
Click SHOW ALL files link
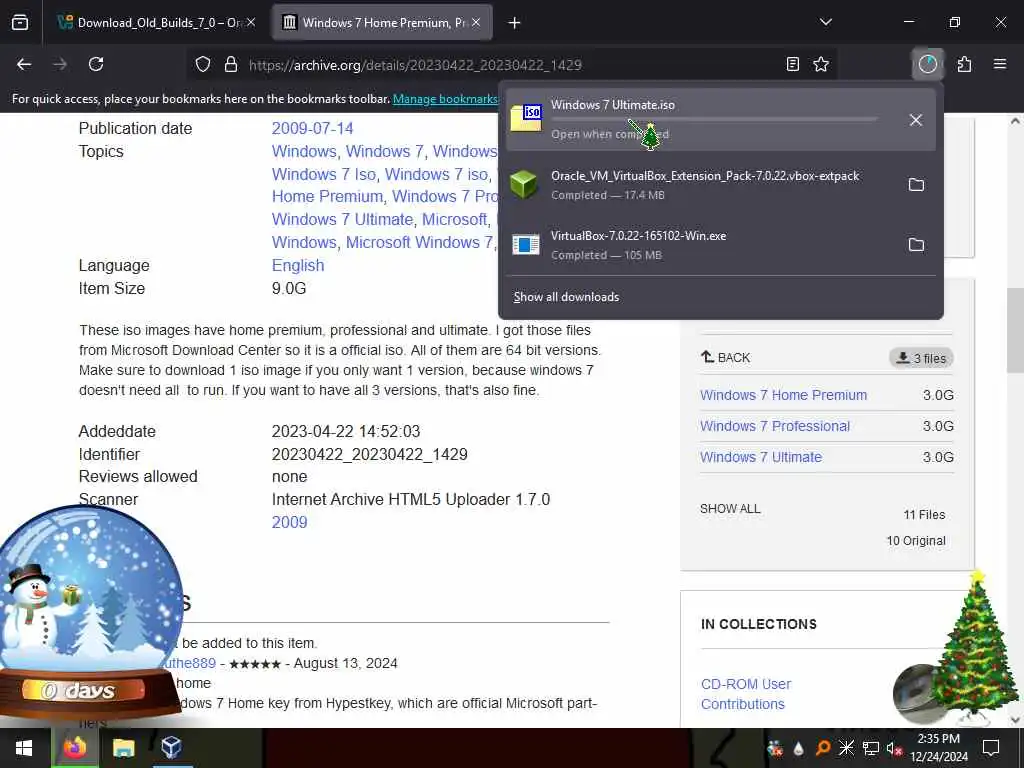pyautogui.click(x=730, y=509)
